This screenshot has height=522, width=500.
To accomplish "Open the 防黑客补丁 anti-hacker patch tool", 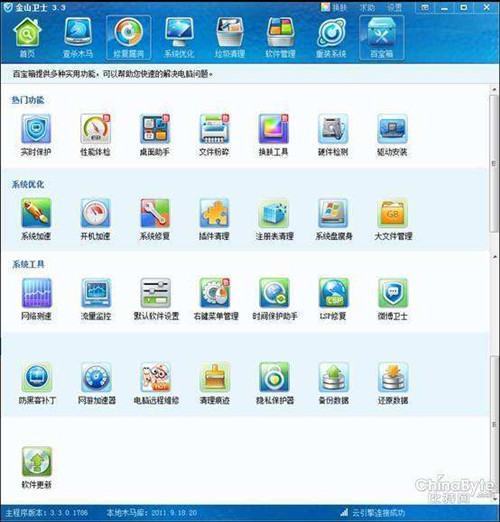I will (x=37, y=383).
